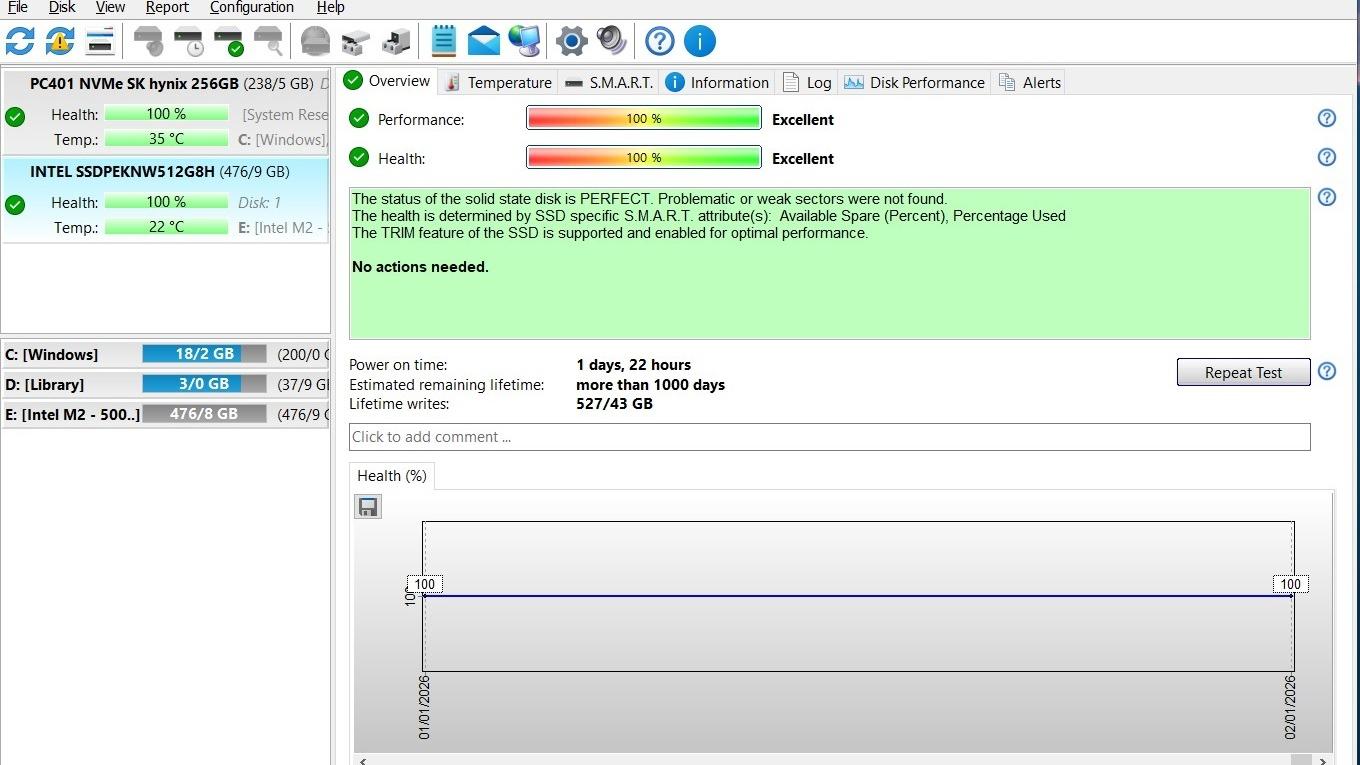
Task: Click the comment input field
Action: (x=828, y=437)
